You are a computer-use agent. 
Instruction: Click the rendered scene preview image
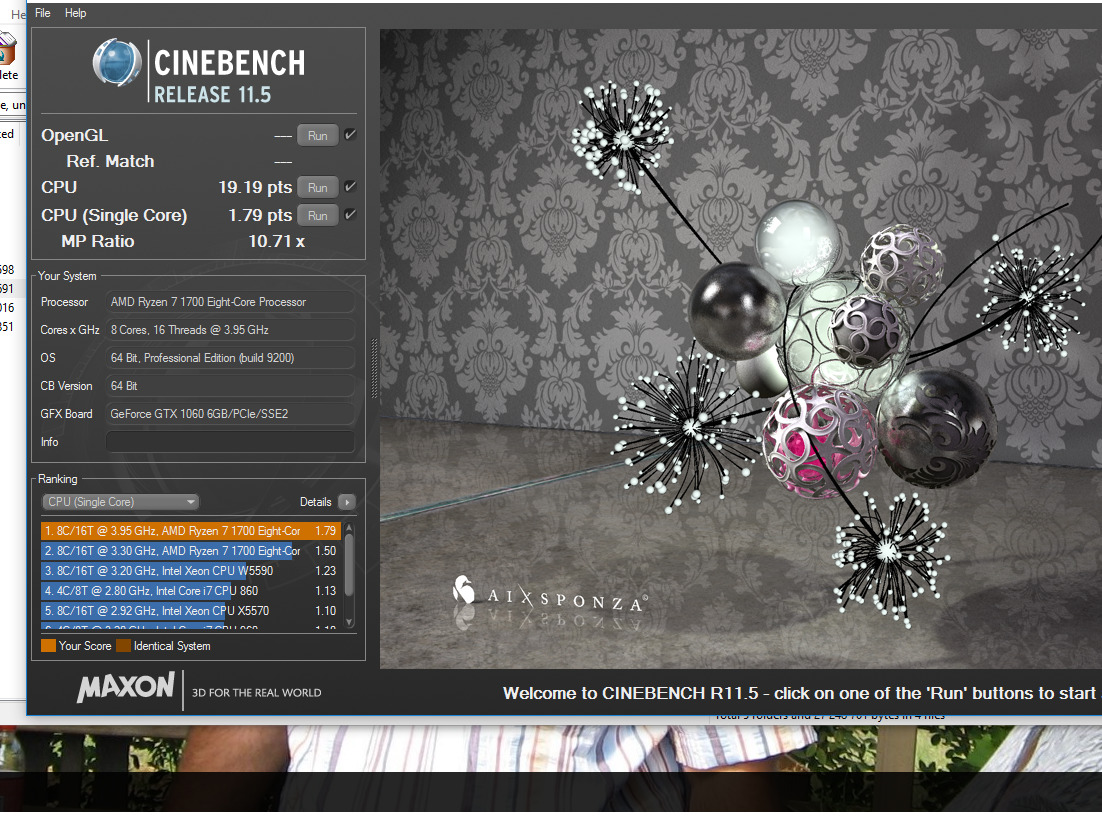[741, 349]
